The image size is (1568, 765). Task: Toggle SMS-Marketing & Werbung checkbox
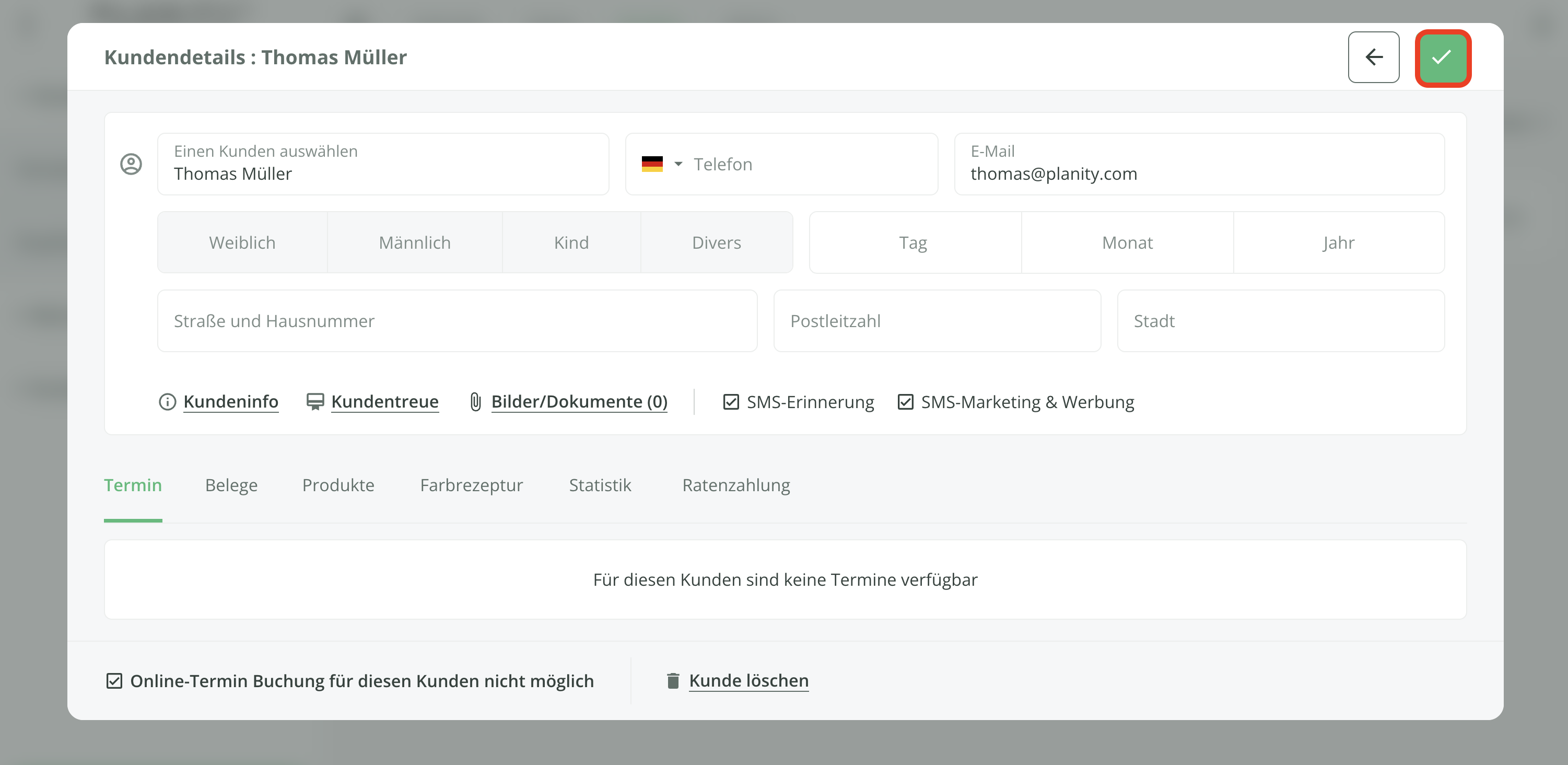[905, 402]
